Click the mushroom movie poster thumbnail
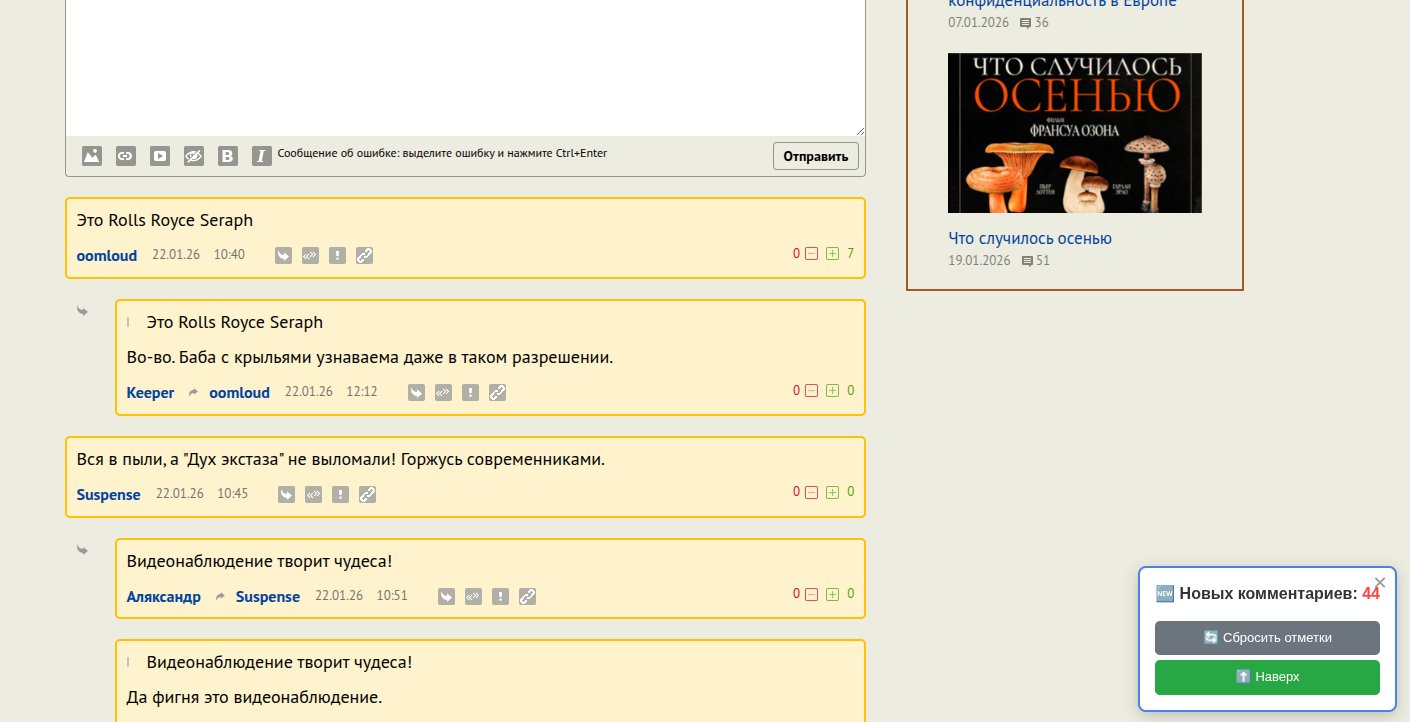The width and height of the screenshot is (1410, 722). coord(1074,133)
